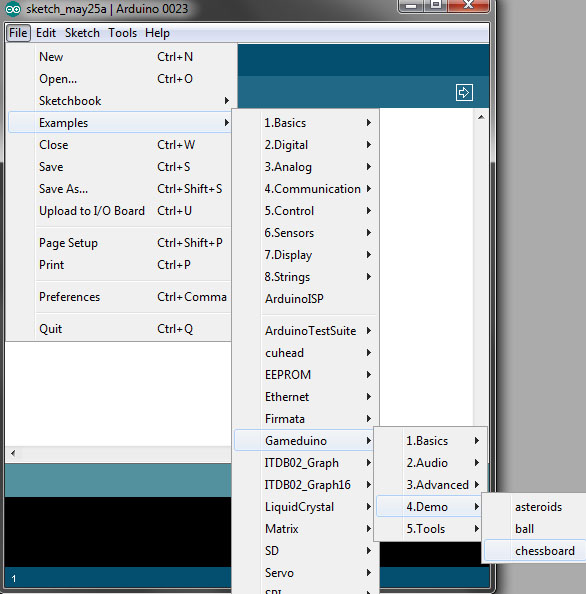Expand Gameduino 2.Audio submenu

431,463
